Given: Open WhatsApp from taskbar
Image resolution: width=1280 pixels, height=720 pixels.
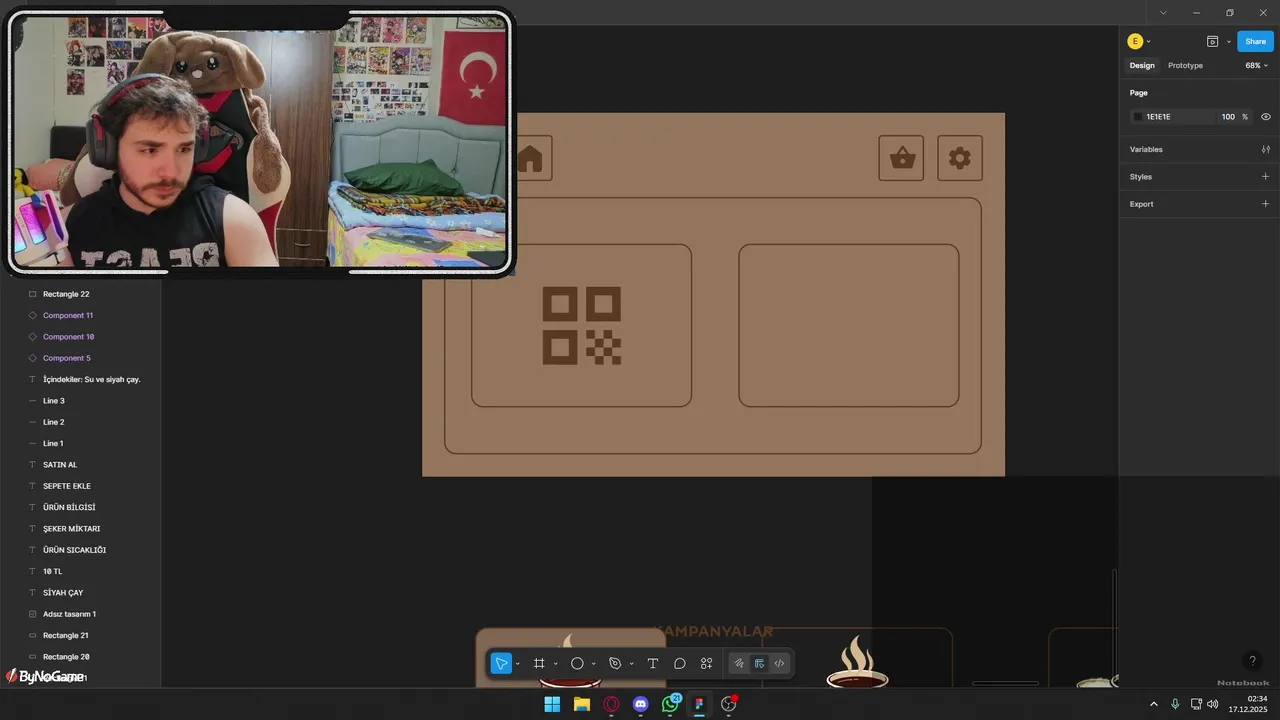Looking at the screenshot, I should 670,704.
